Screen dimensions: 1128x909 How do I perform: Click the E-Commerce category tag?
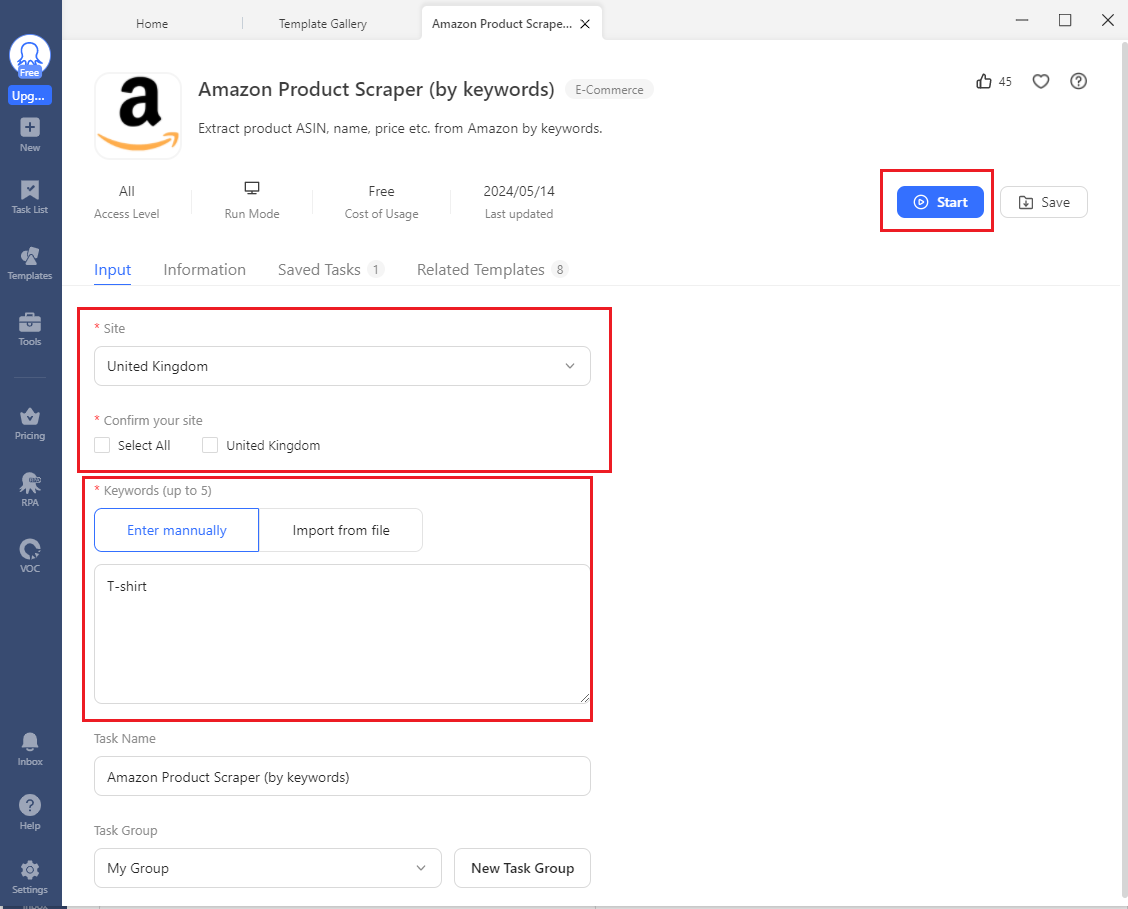pyautogui.click(x=609, y=90)
